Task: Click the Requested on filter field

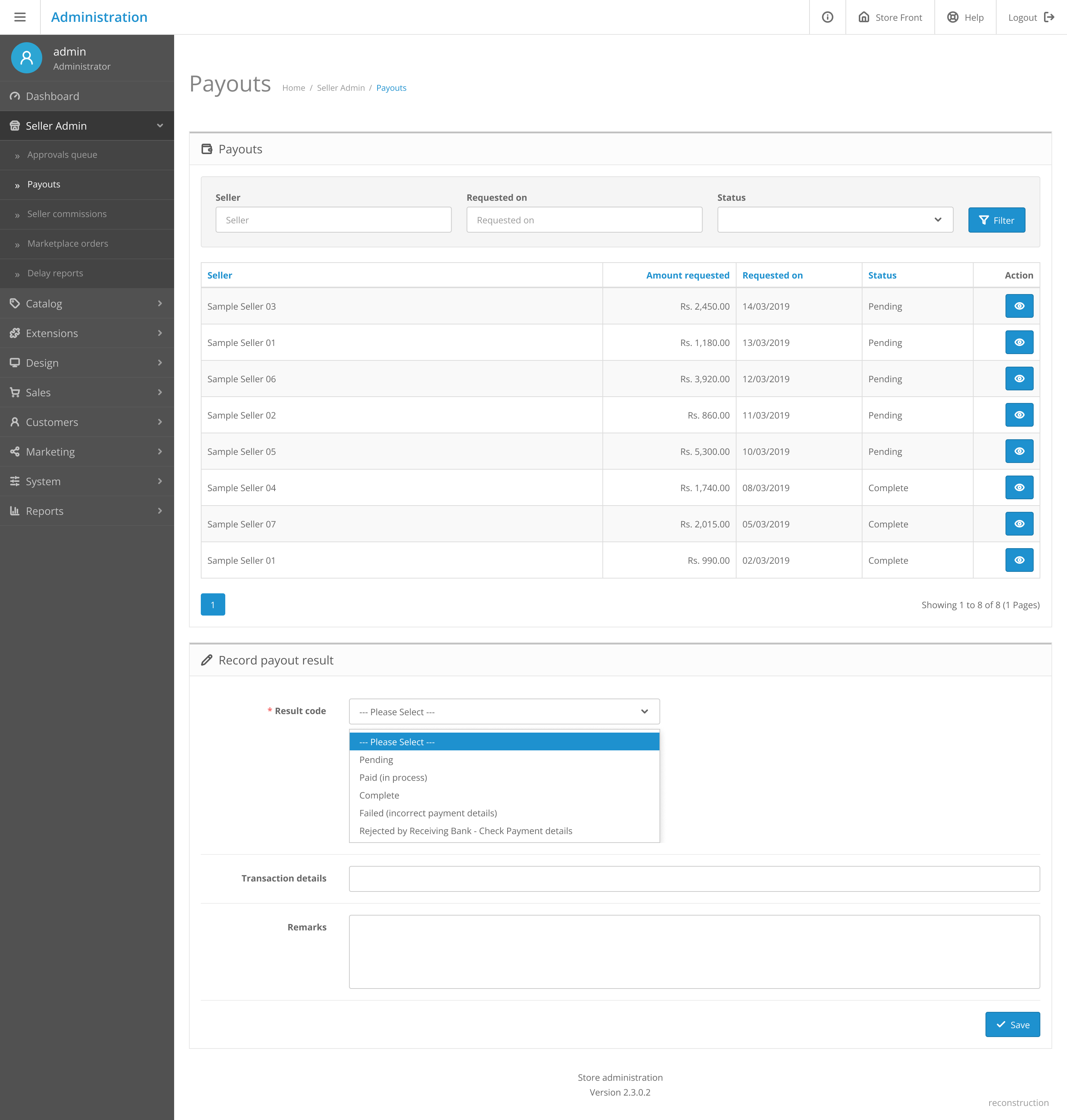Action: pos(584,220)
